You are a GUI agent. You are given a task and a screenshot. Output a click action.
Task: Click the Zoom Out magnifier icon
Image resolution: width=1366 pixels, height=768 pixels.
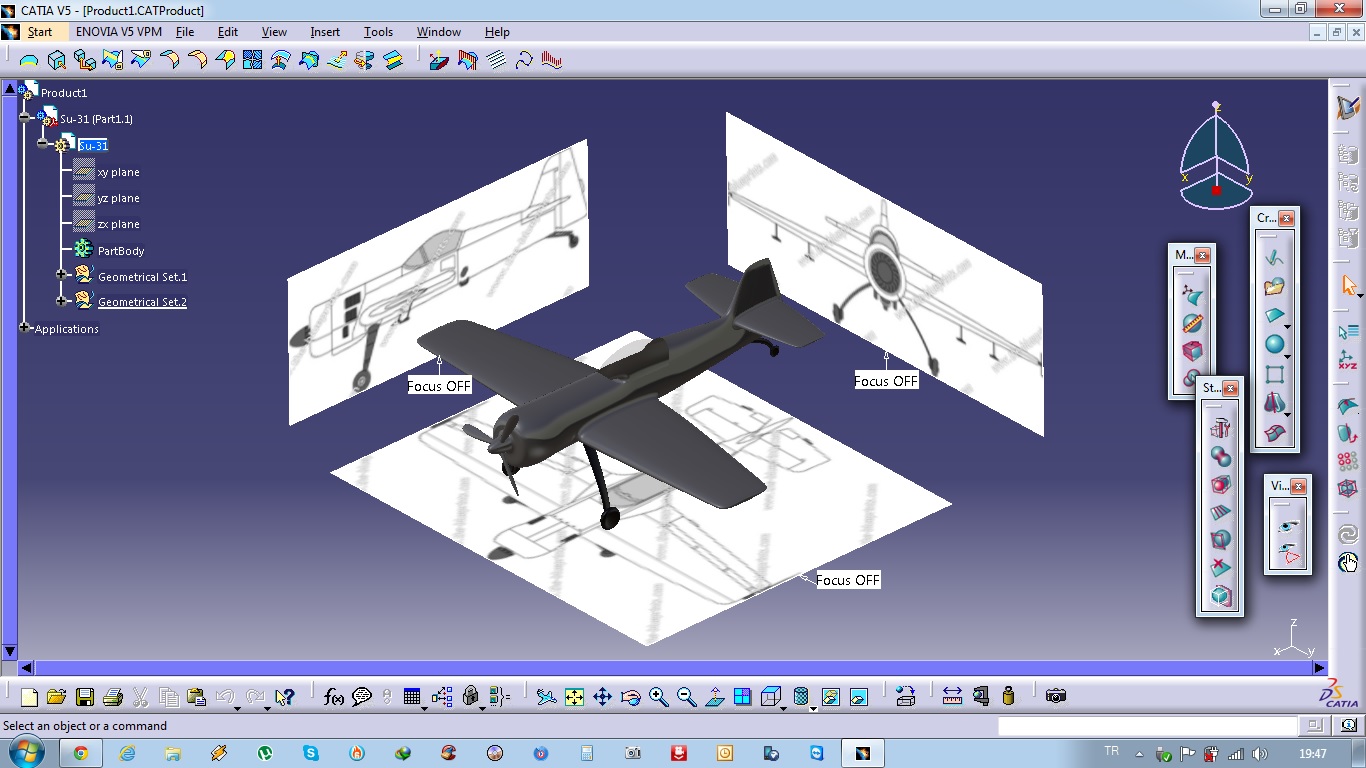(x=686, y=697)
